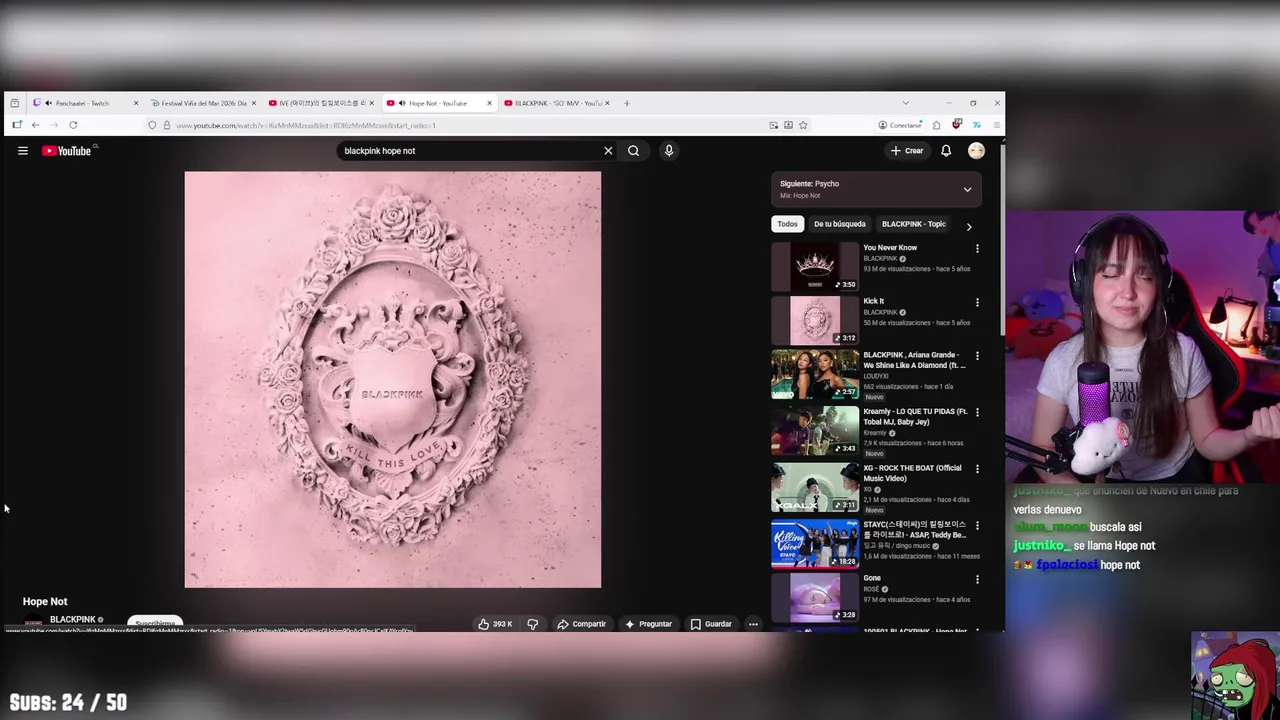Open options for LO QUE TU PIDAS video

click(977, 412)
